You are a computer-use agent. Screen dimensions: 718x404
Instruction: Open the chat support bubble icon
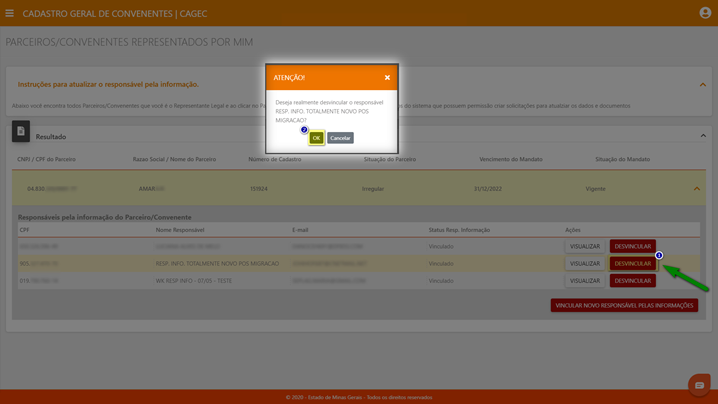click(699, 385)
